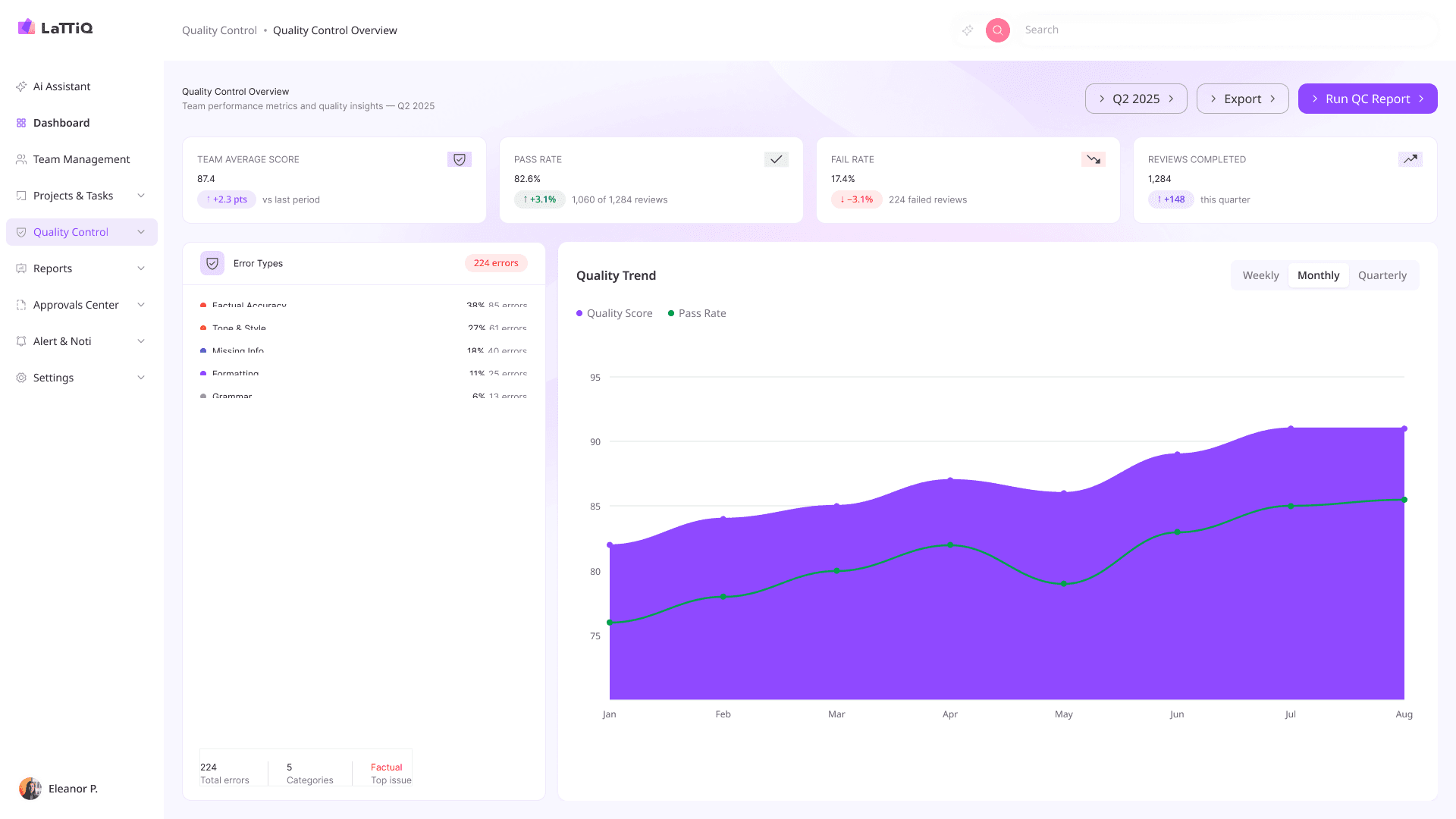Click the −3.1% Fail Rate badge
Image resolution: width=1456 pixels, height=819 pixels.
[x=856, y=199]
